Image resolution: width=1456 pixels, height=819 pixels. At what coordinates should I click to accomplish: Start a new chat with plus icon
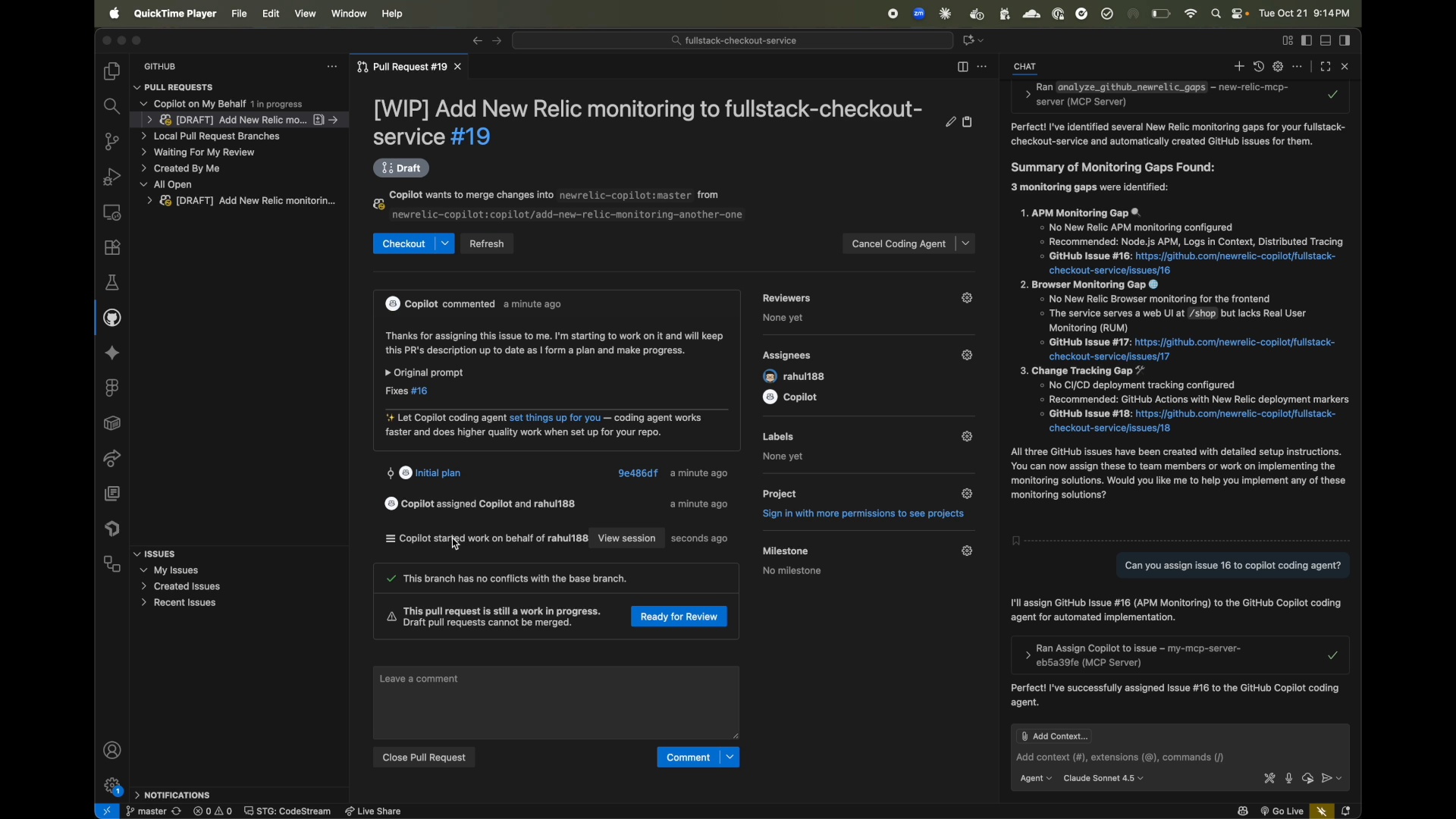click(x=1239, y=67)
